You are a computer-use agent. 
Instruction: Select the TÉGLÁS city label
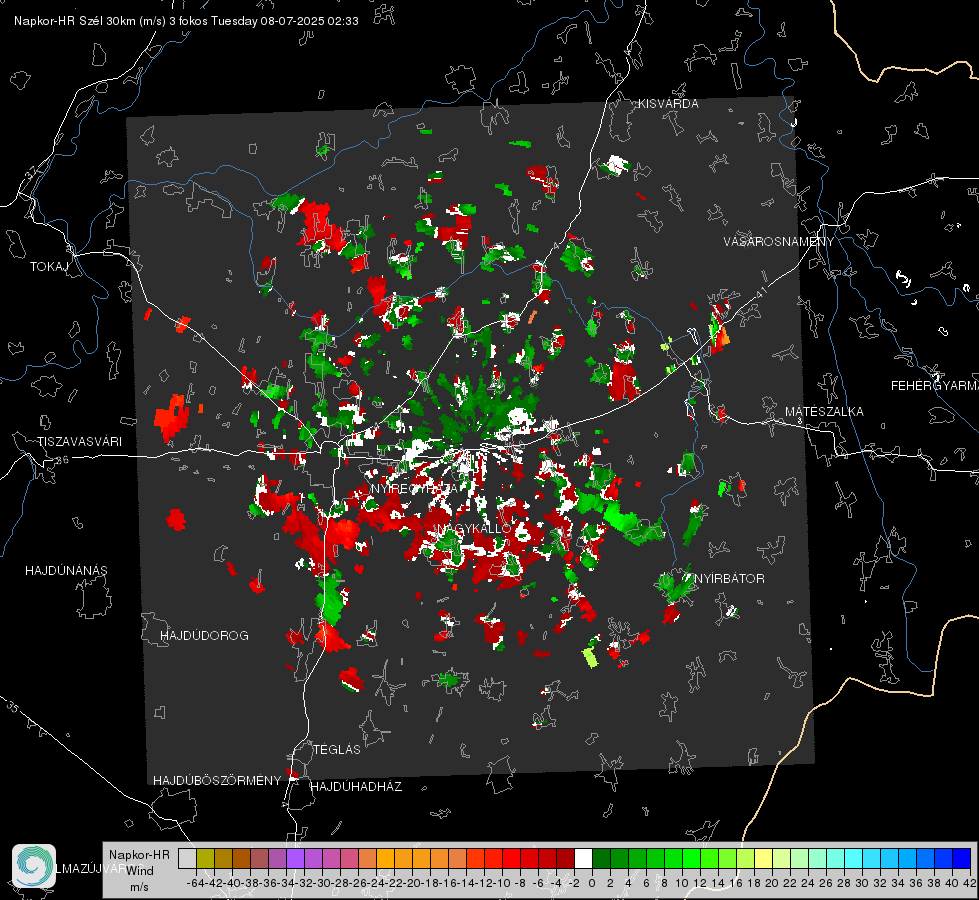[337, 750]
